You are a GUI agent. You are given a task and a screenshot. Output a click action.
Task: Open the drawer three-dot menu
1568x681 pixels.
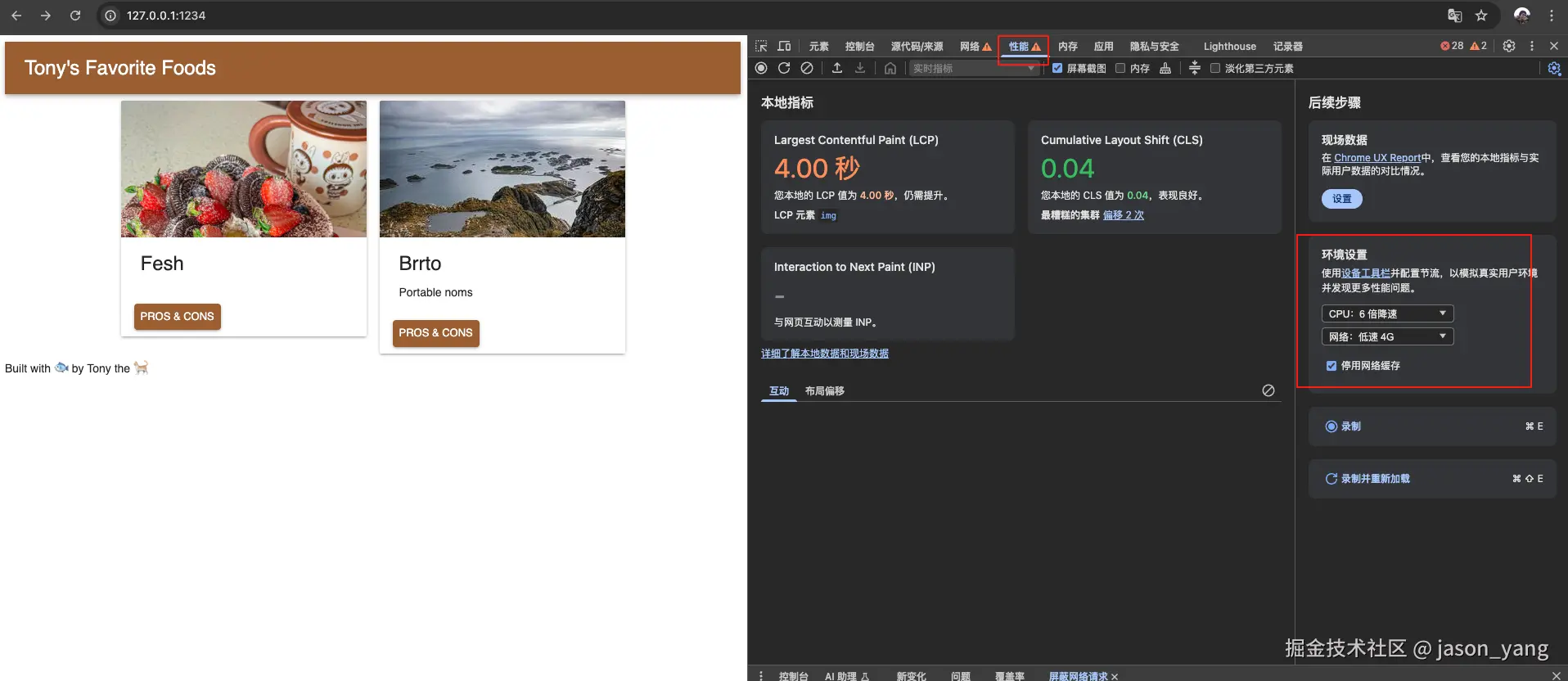[761, 676]
